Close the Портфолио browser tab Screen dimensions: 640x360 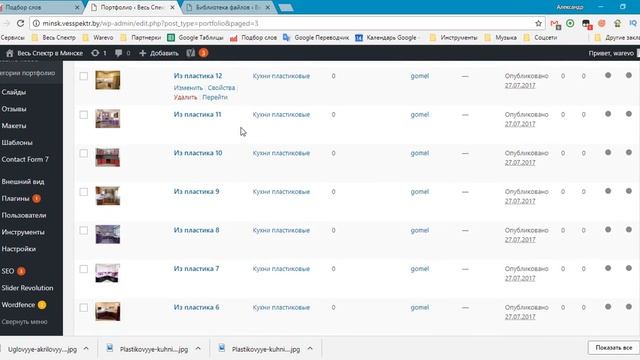coord(172,7)
